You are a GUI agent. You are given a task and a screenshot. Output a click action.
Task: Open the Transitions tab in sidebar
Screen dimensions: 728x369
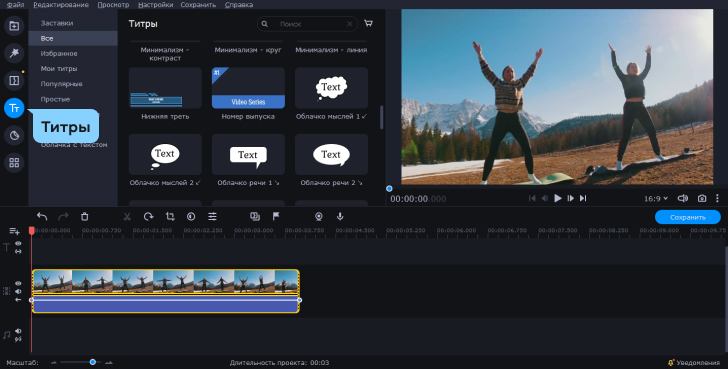(x=14, y=80)
